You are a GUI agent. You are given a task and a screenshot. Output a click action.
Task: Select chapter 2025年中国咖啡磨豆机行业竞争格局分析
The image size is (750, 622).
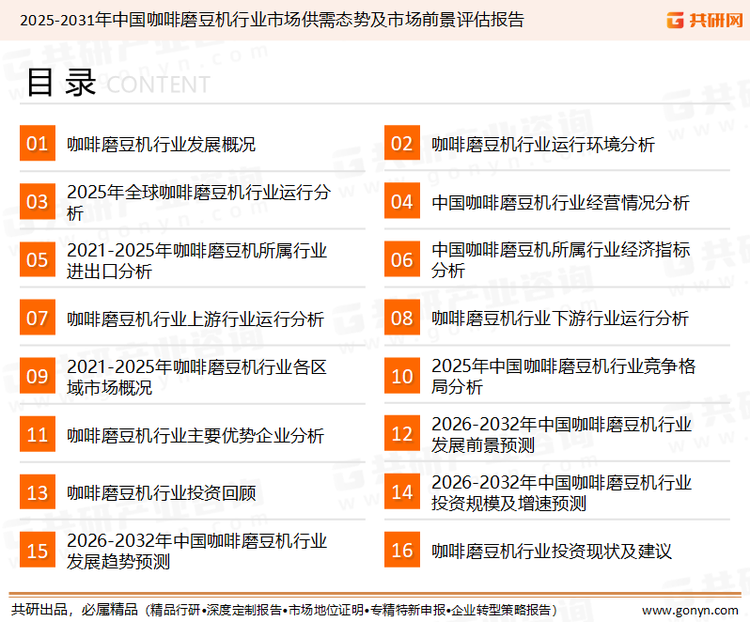[x=563, y=376]
